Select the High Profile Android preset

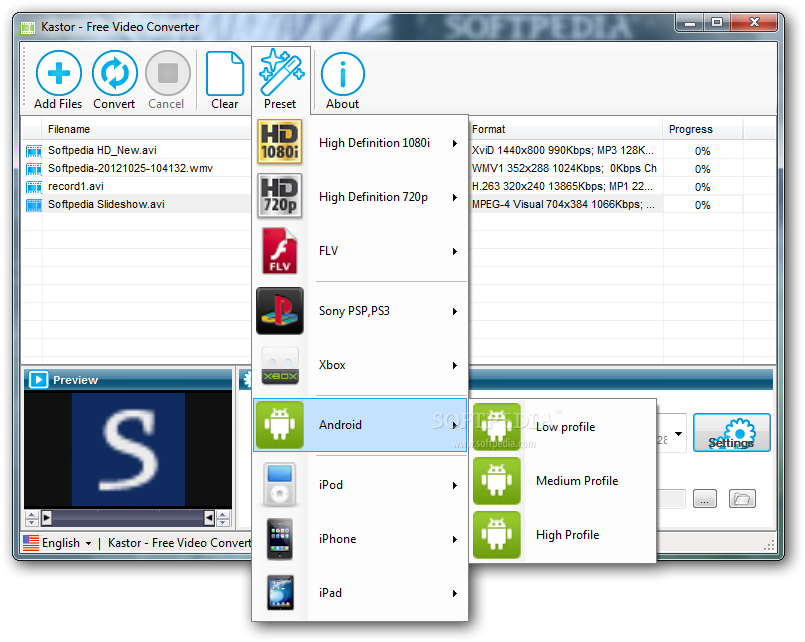click(563, 535)
